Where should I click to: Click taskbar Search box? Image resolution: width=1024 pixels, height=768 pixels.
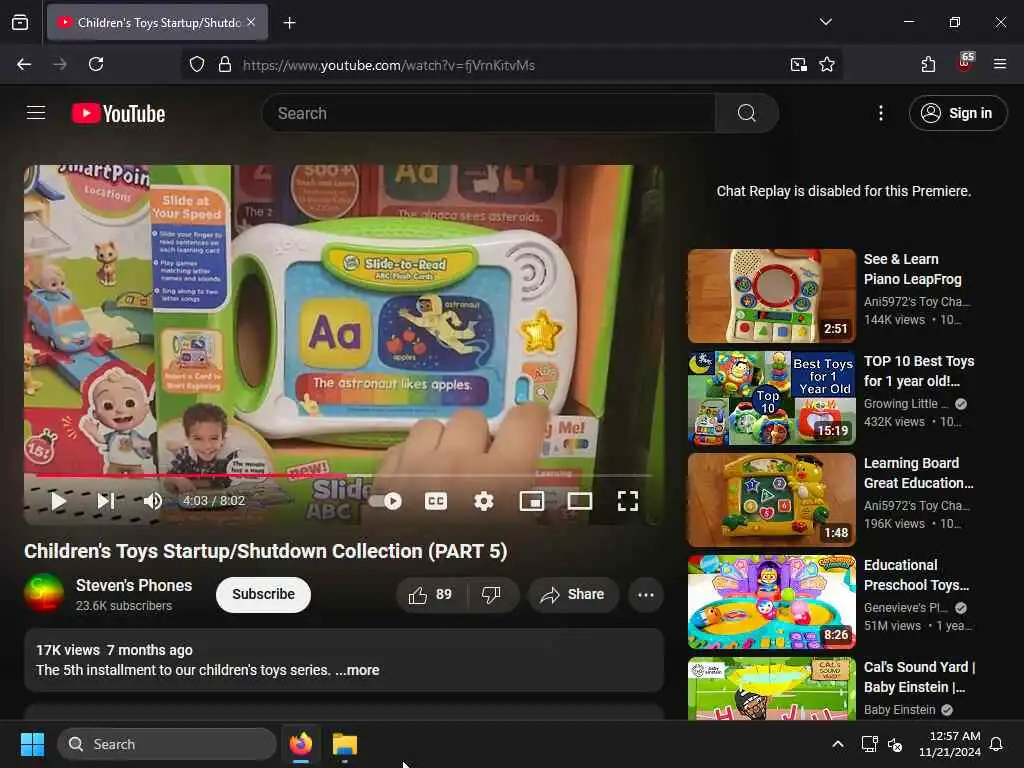click(167, 744)
